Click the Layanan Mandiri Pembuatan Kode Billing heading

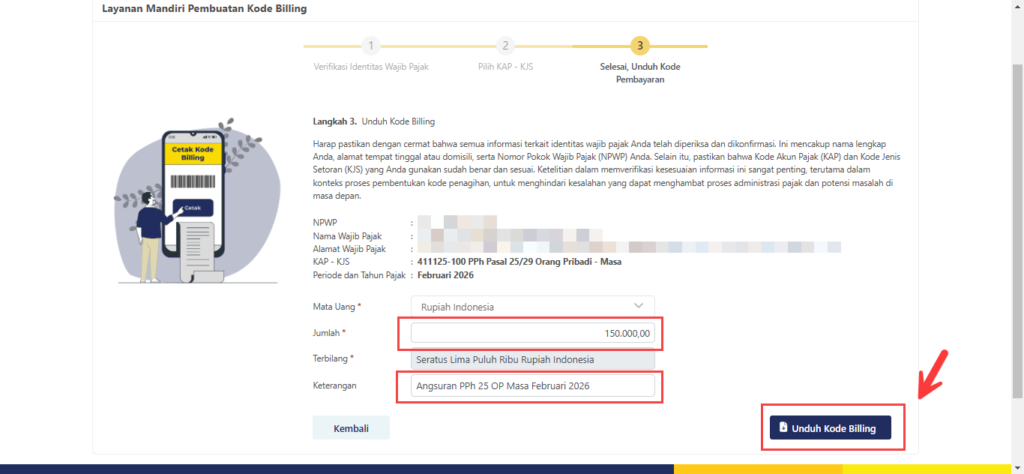tap(204, 9)
